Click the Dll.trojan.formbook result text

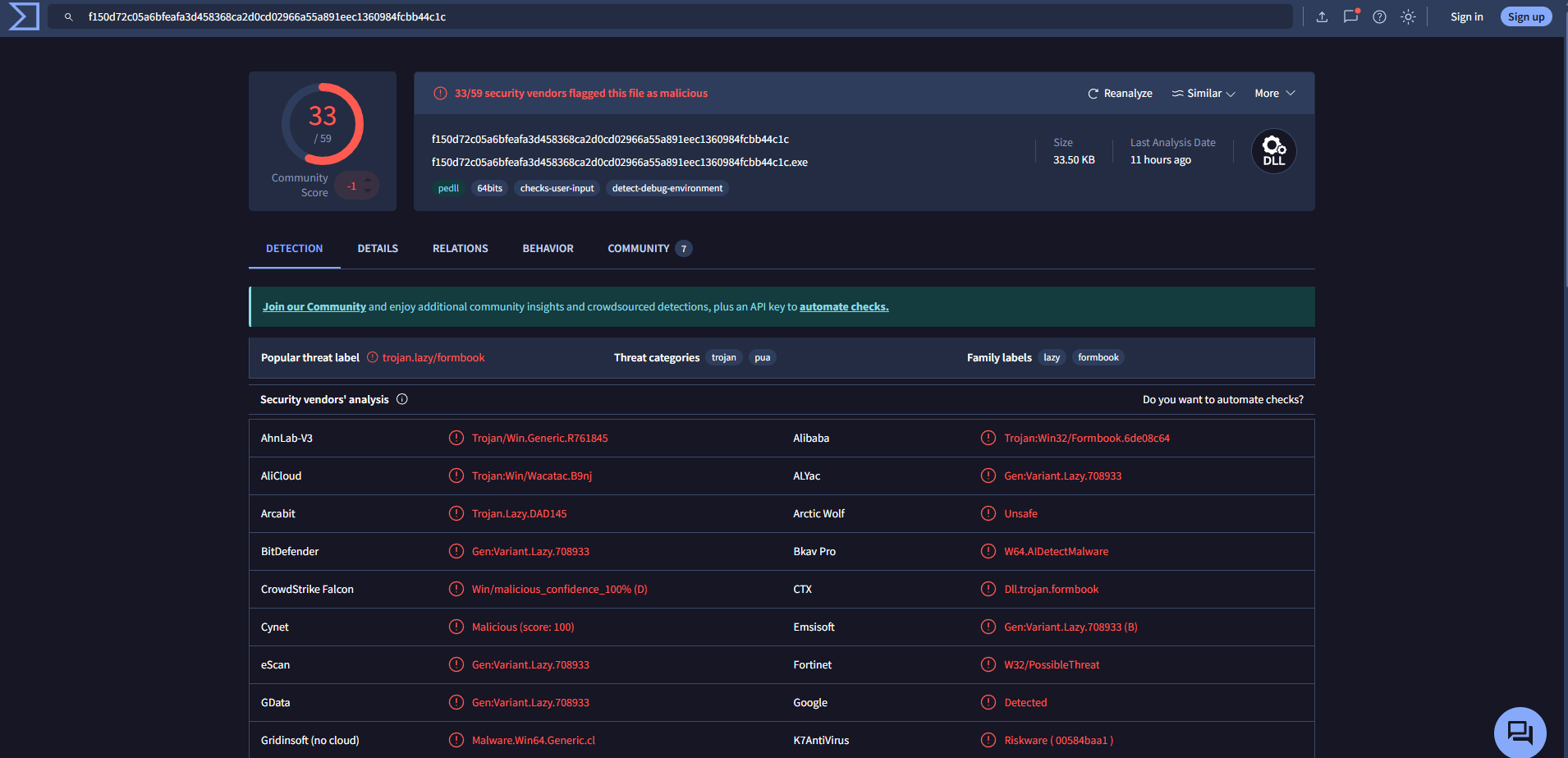click(x=1052, y=589)
